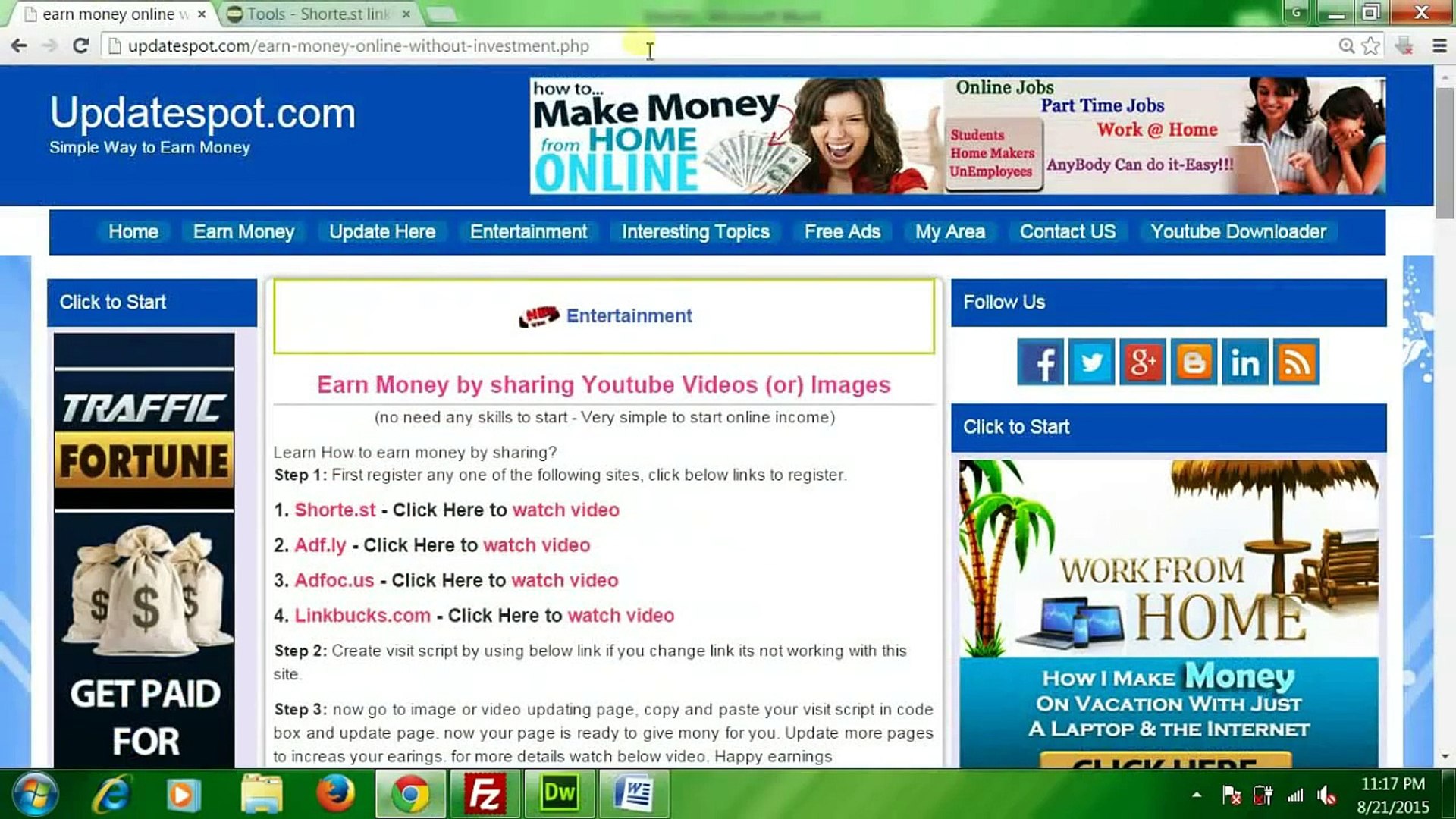Click the scrollbar down arrow

1445,756
